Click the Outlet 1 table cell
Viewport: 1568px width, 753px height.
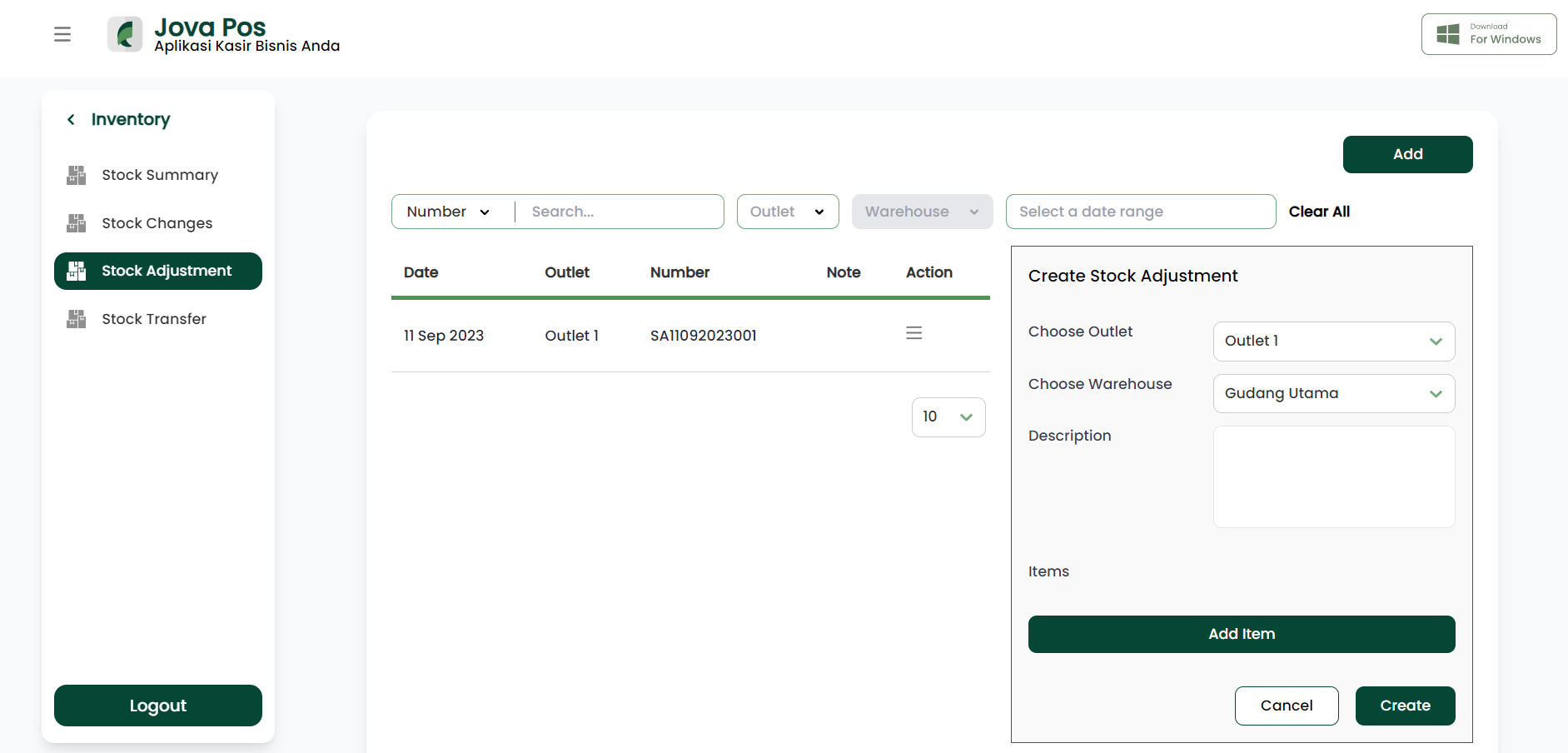(x=572, y=336)
